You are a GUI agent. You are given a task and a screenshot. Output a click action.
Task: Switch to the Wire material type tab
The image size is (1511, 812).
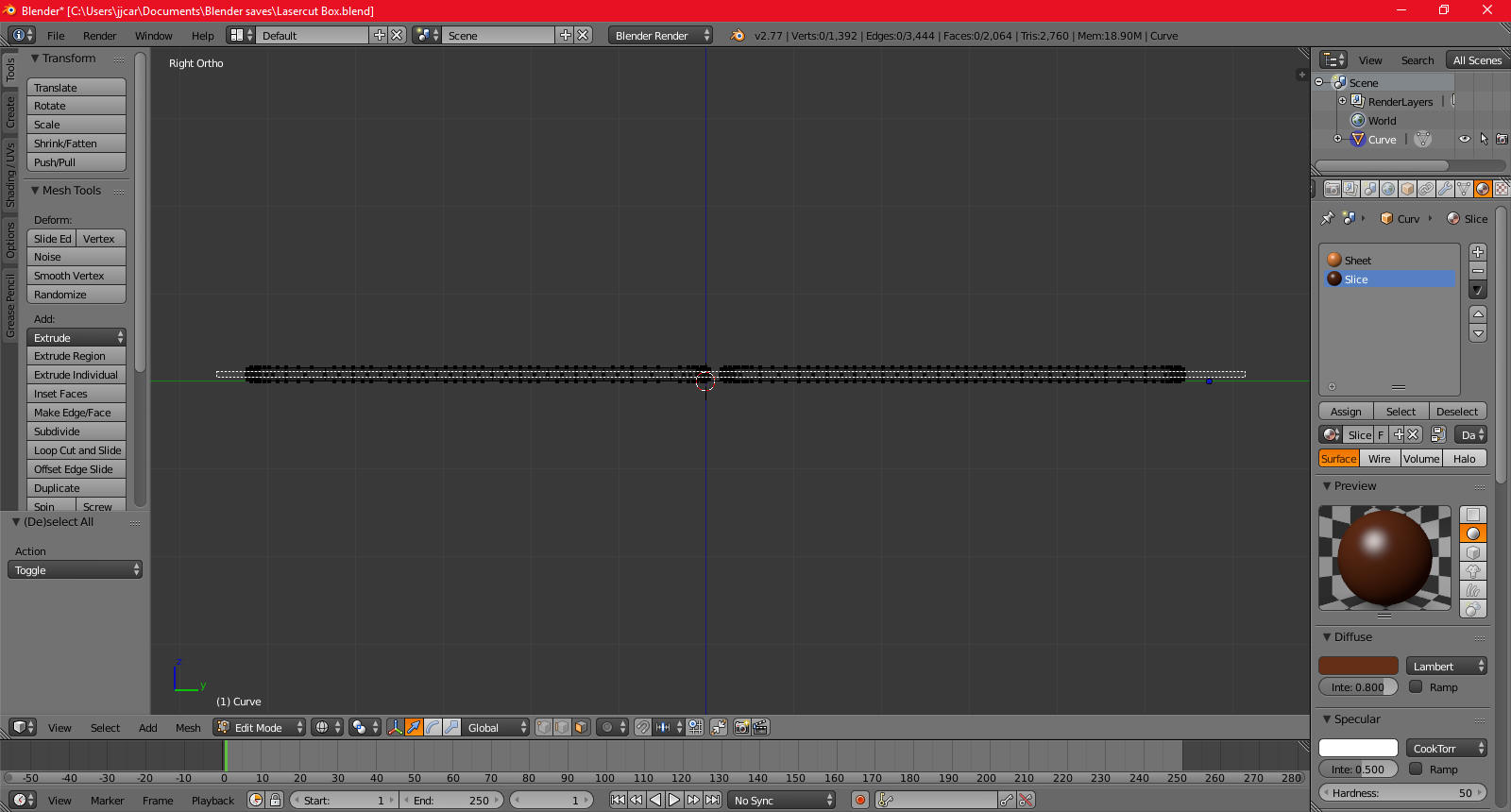1379,458
